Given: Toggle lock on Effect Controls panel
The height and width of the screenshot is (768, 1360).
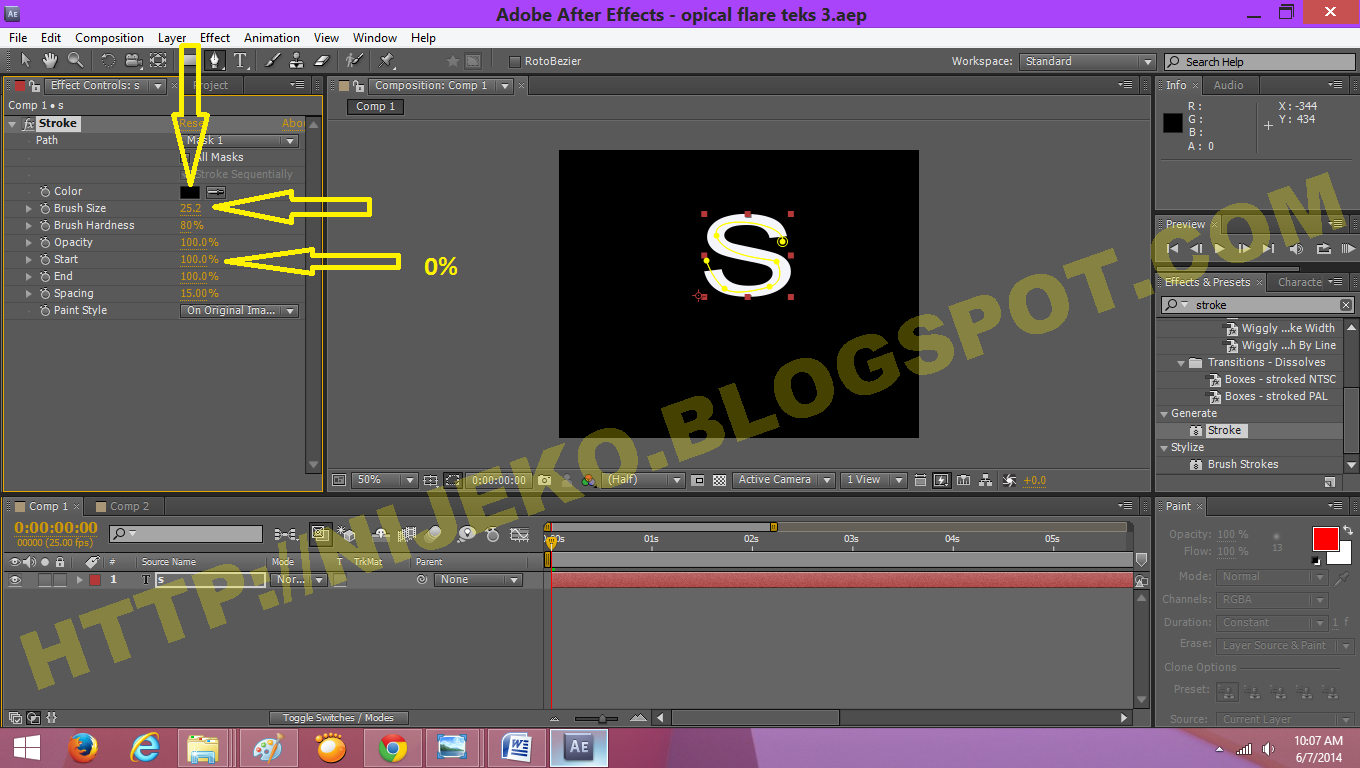Looking at the screenshot, I should (x=35, y=86).
